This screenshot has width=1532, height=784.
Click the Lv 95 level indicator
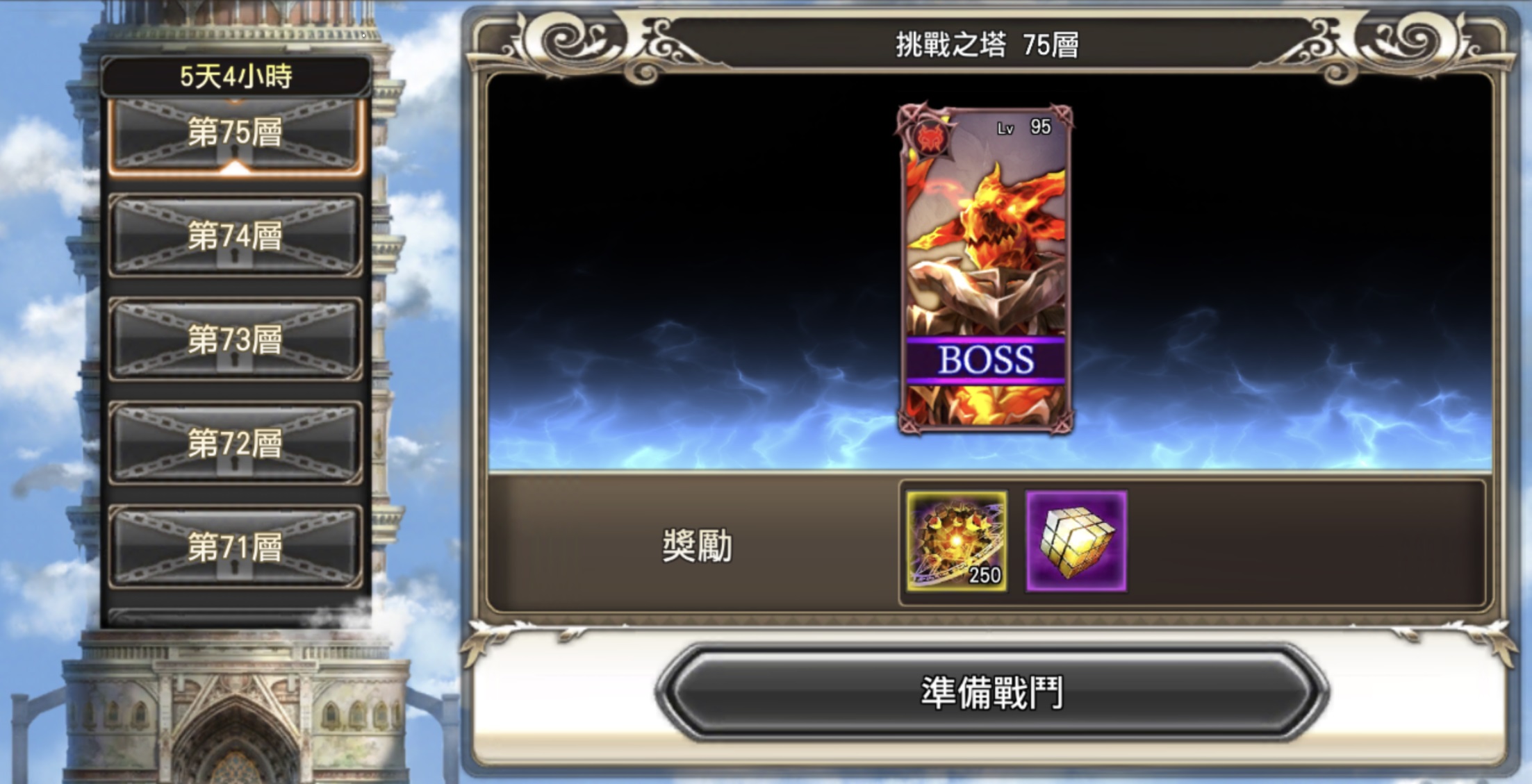click(x=1024, y=127)
